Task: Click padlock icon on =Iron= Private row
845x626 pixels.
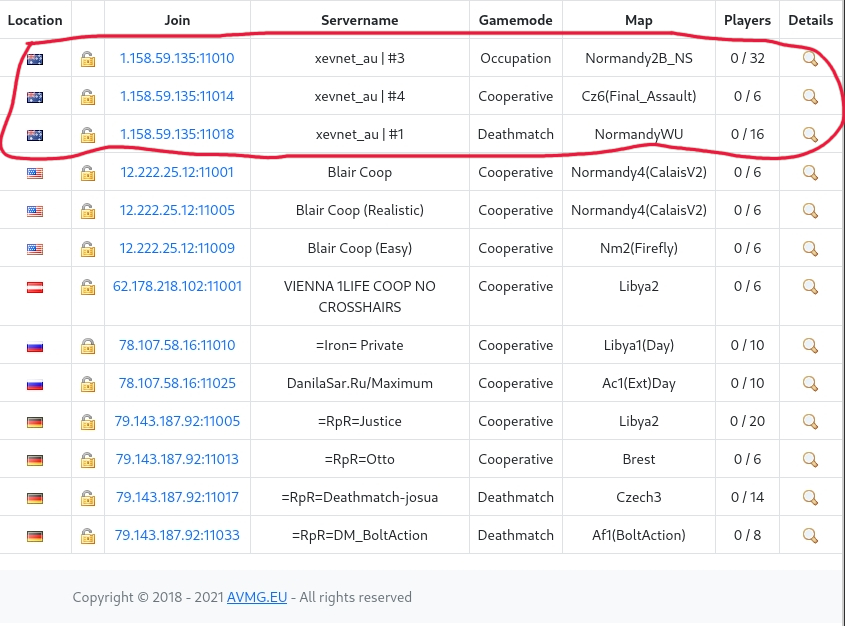Action: [x=88, y=346]
